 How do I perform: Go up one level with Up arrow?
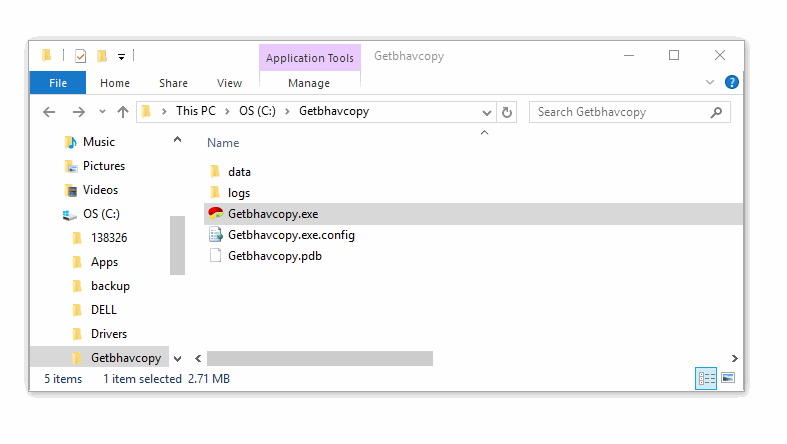[123, 112]
